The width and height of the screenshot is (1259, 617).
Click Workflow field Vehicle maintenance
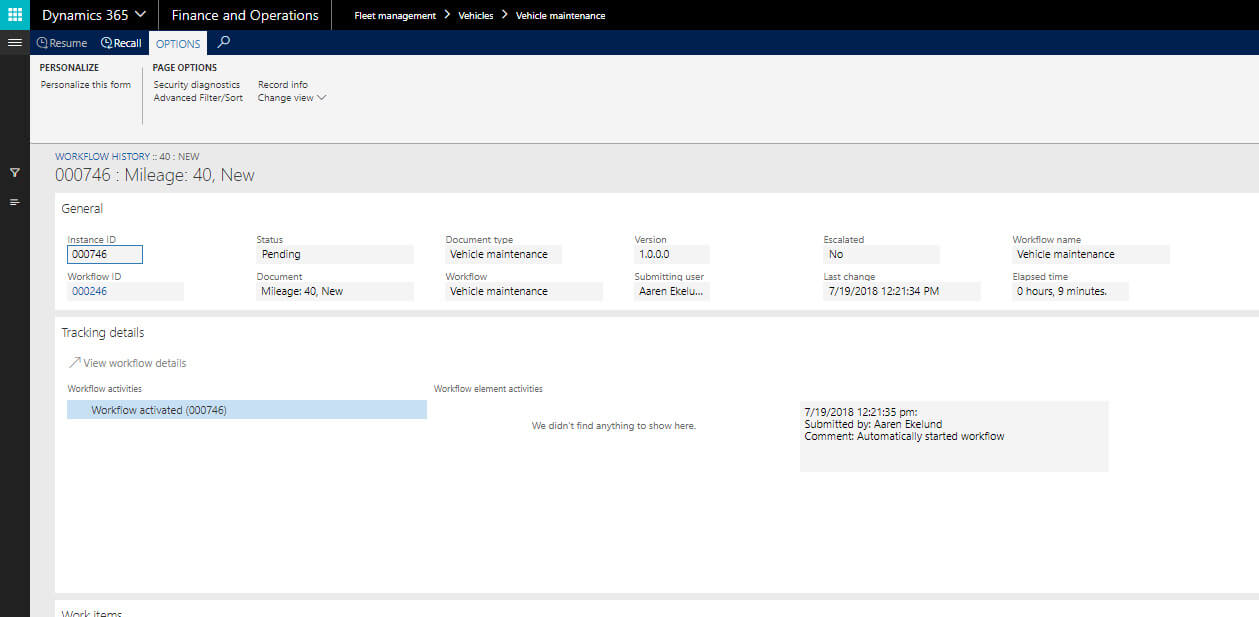(x=524, y=291)
